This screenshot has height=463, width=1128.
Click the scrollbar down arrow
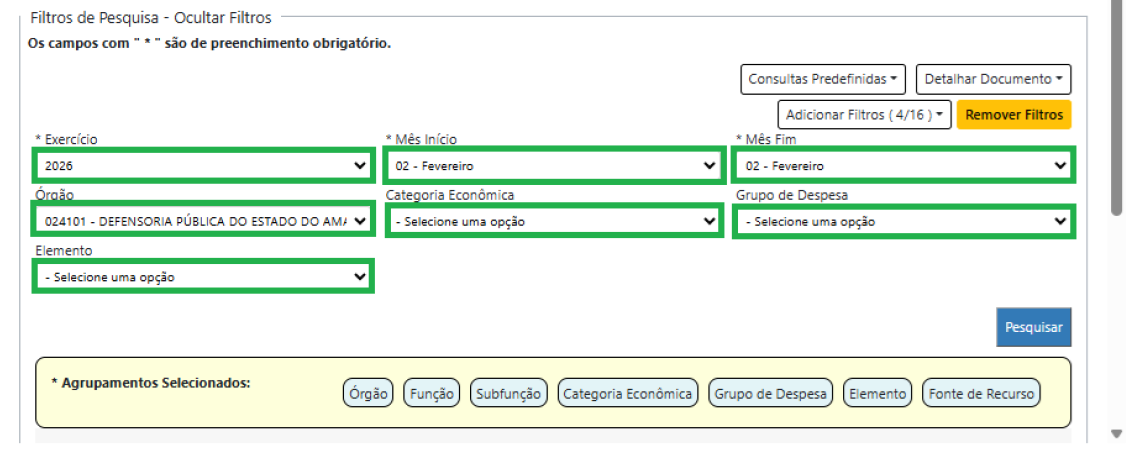point(1116,434)
